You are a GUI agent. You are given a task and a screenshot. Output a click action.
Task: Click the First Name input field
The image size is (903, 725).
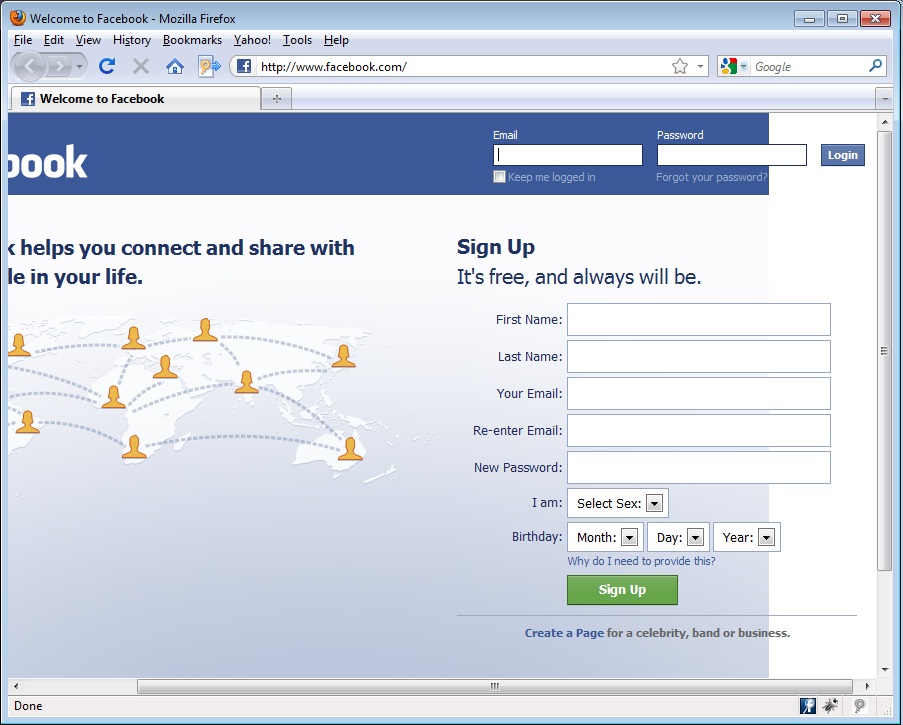699,320
